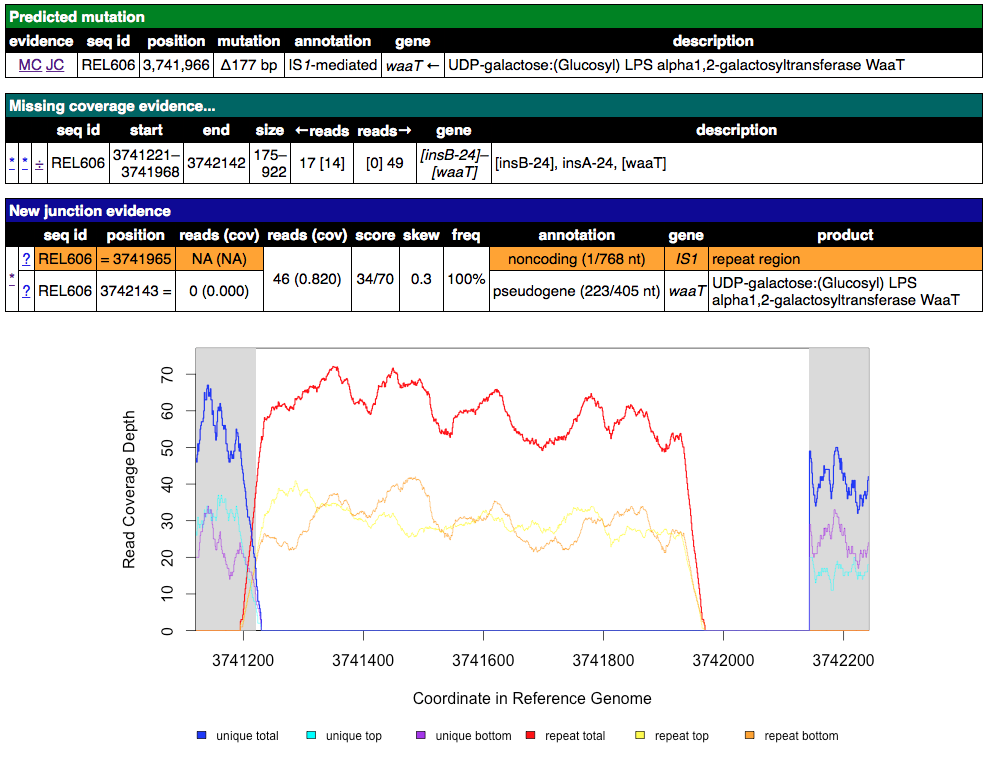Open the MC evidence link
Image resolution: width=989 pixels, height=758 pixels.
(x=30, y=65)
